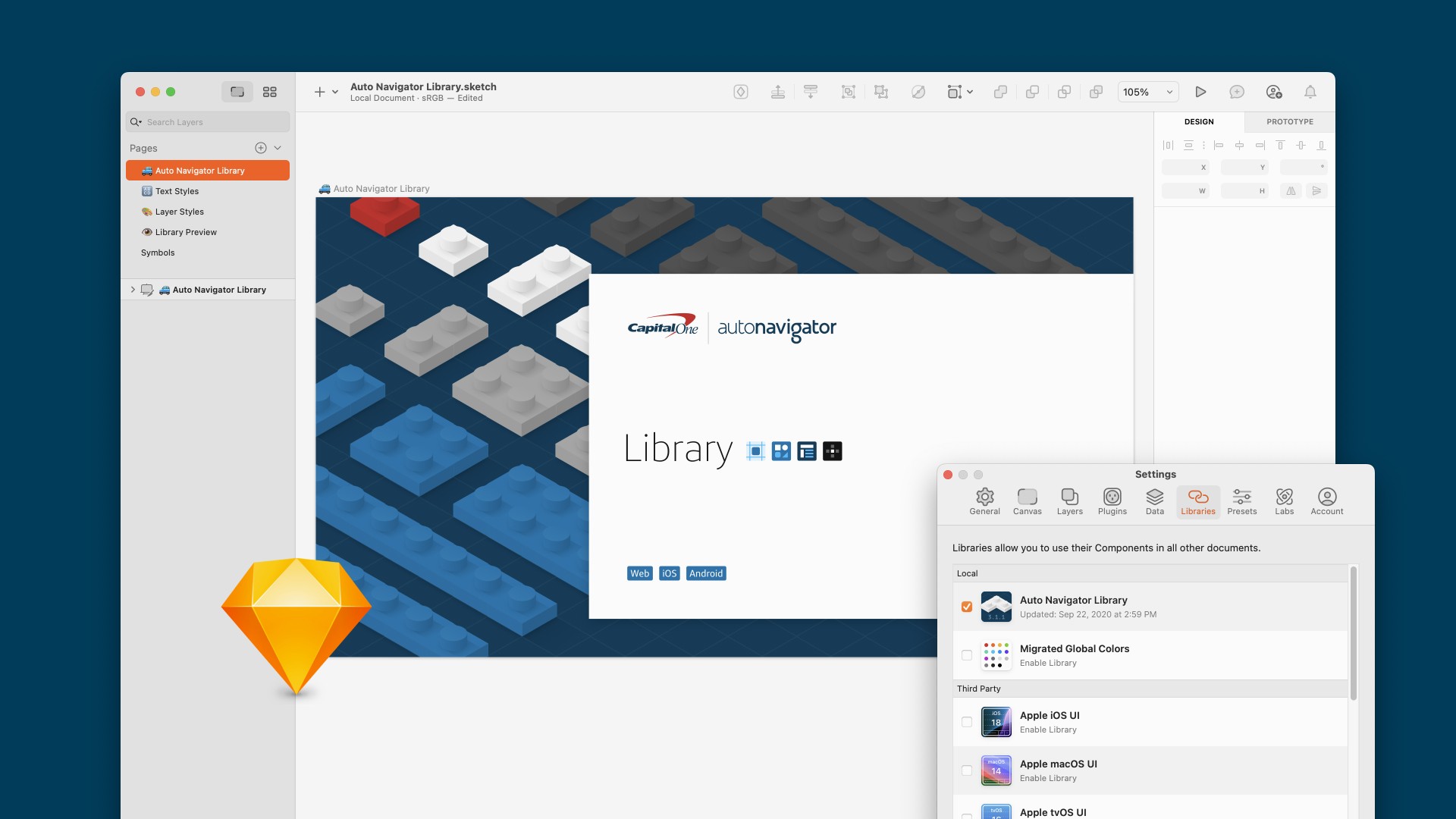Apply Union boolean operation
The width and height of the screenshot is (1456, 819).
click(1000, 92)
